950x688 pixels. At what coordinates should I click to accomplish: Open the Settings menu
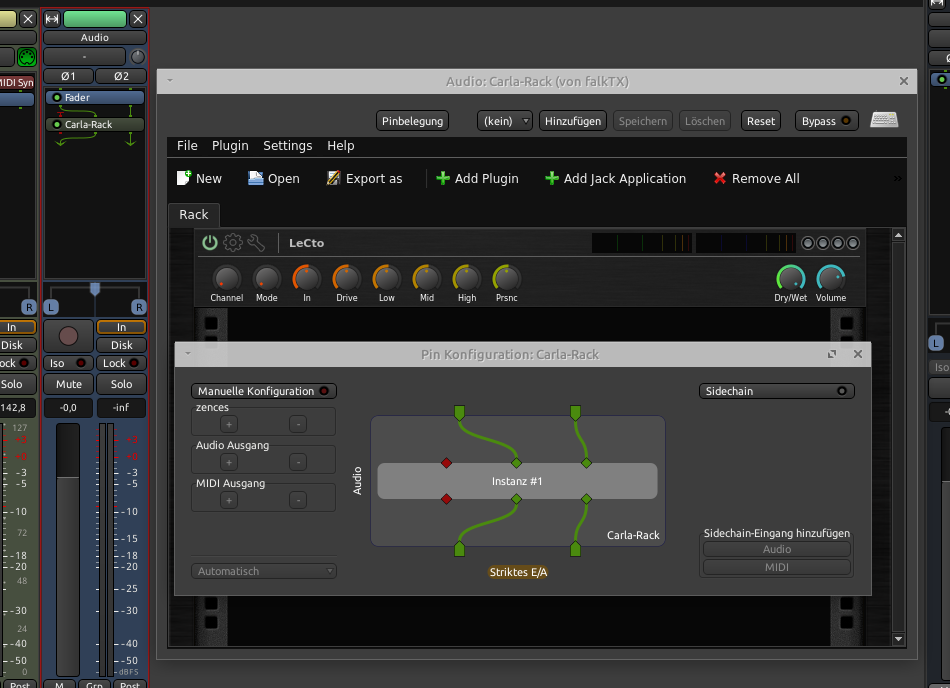coord(288,146)
